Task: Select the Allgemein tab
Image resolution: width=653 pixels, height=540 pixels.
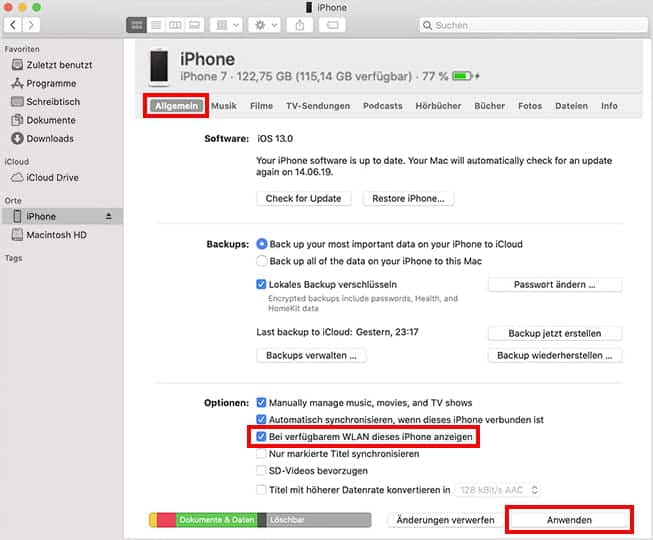Action: pyautogui.click(x=177, y=106)
